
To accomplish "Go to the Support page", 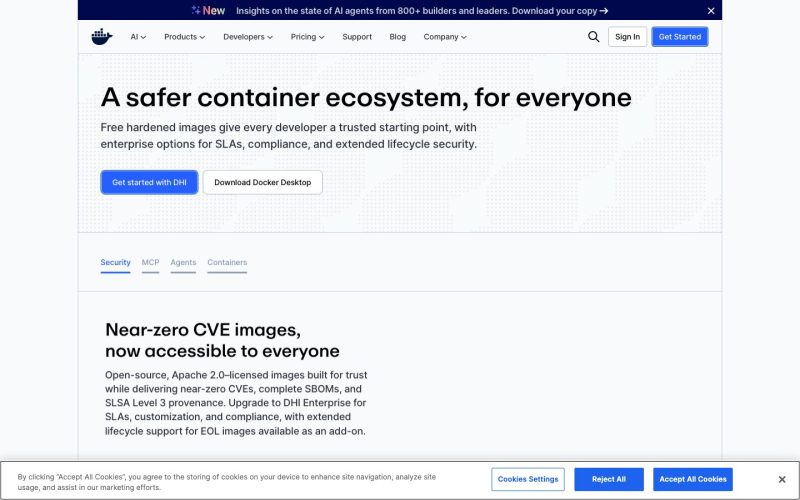I will tap(357, 37).
